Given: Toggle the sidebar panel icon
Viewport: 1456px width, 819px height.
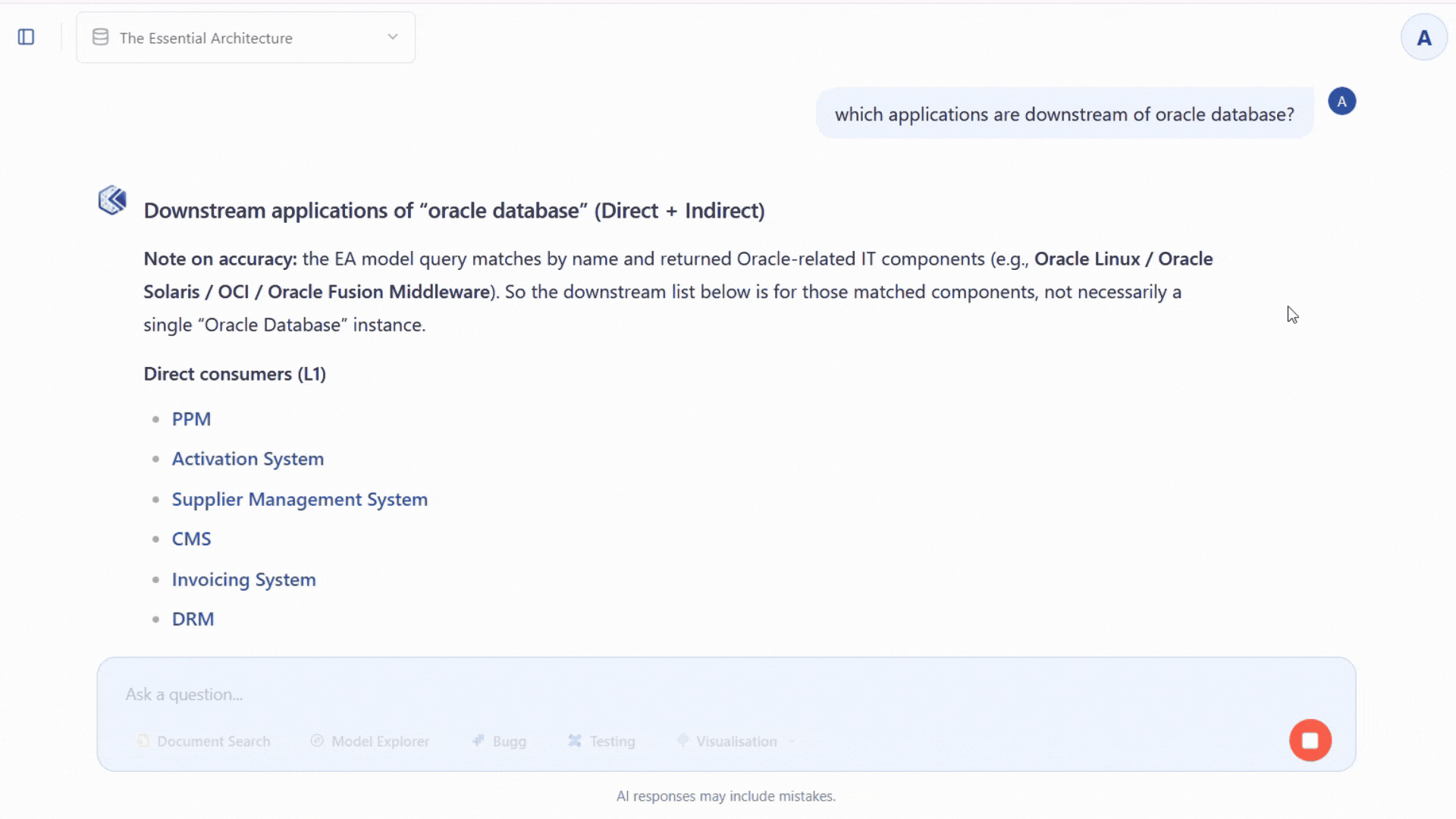Looking at the screenshot, I should 26,37.
